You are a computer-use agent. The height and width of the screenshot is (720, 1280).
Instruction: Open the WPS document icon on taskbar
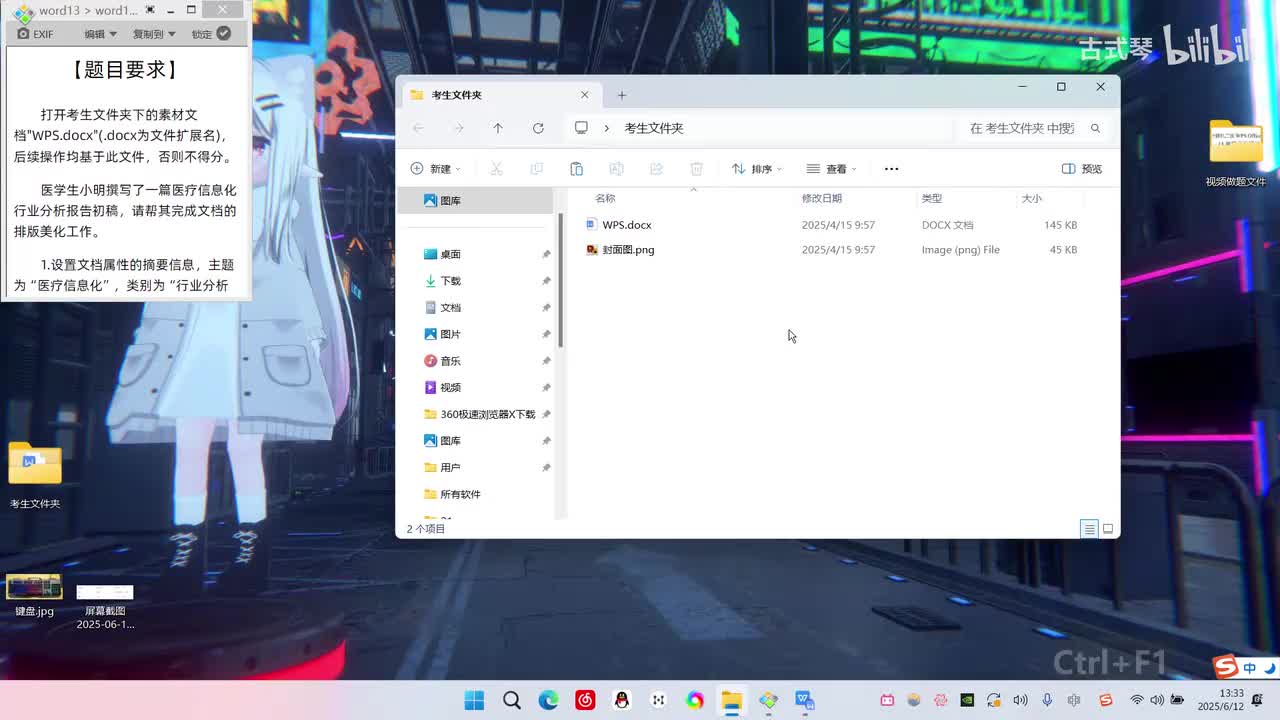tap(805, 700)
